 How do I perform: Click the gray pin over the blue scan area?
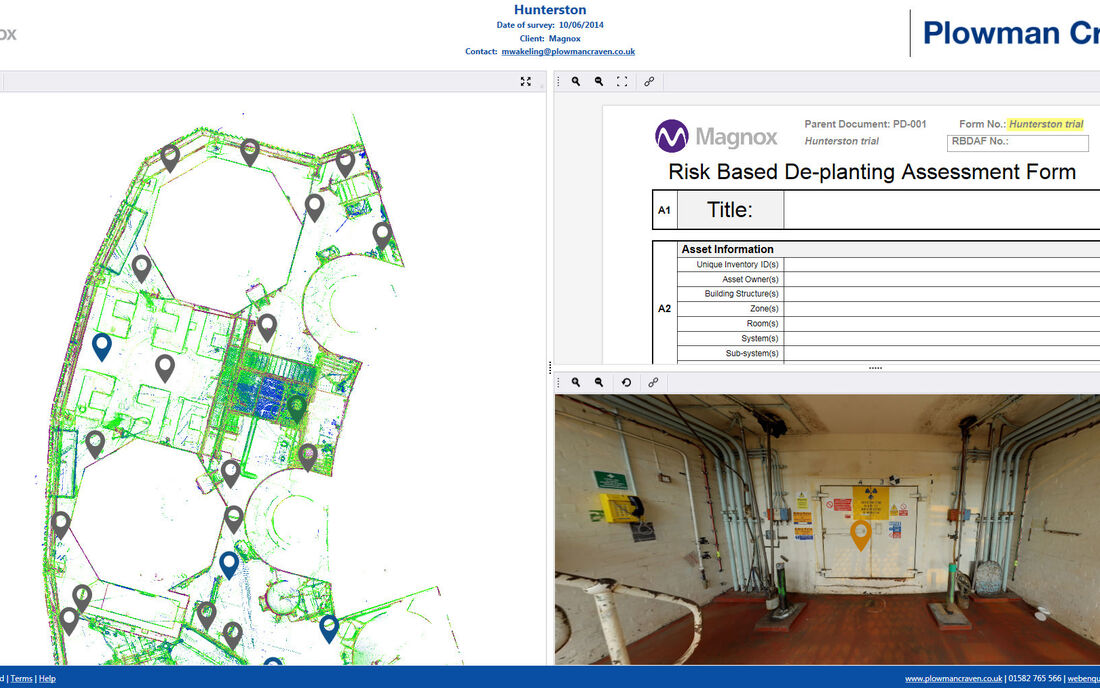point(297,406)
